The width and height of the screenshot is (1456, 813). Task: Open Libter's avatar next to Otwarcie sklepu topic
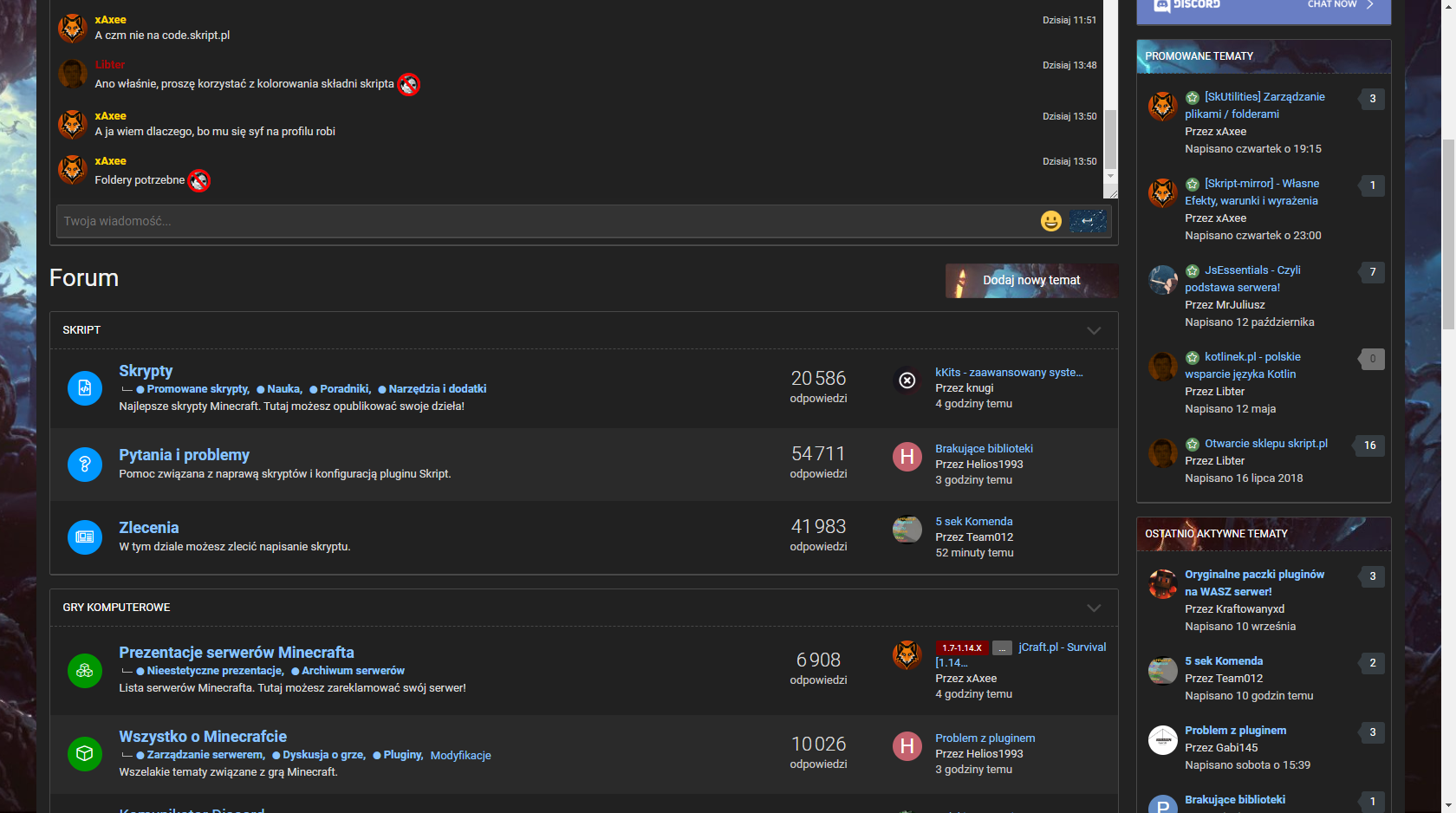[1163, 452]
